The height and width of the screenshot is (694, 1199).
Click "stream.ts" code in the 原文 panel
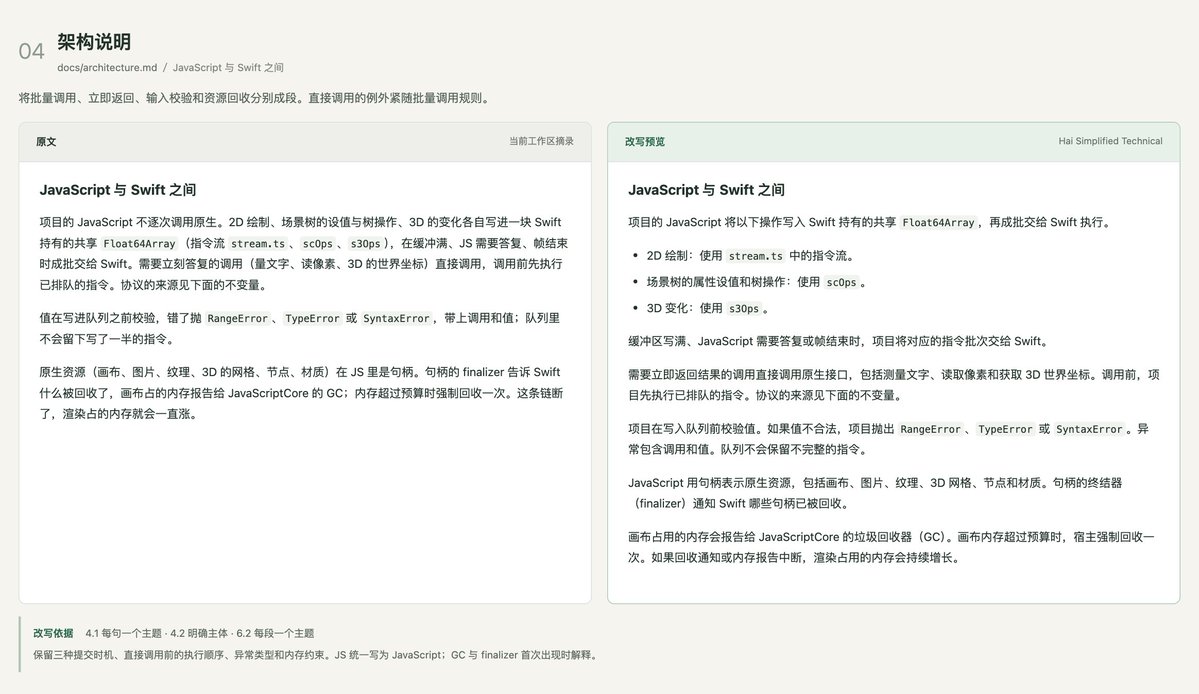tap(258, 244)
